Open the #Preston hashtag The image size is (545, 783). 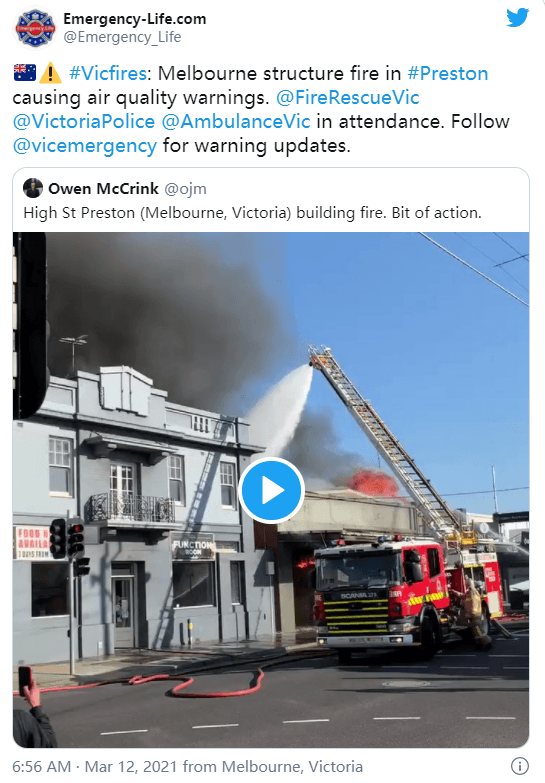point(448,73)
